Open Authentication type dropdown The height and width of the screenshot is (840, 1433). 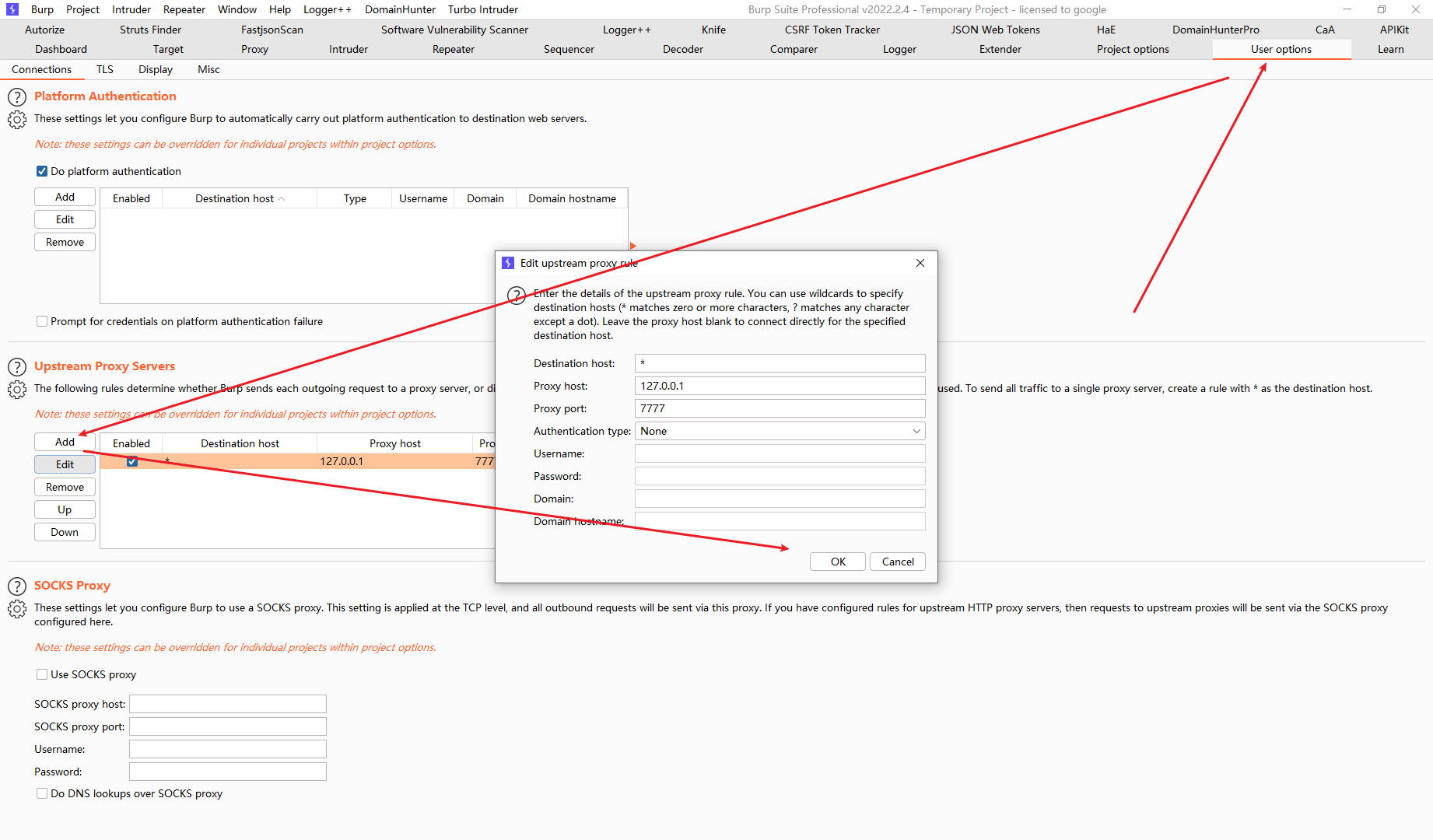(x=780, y=431)
